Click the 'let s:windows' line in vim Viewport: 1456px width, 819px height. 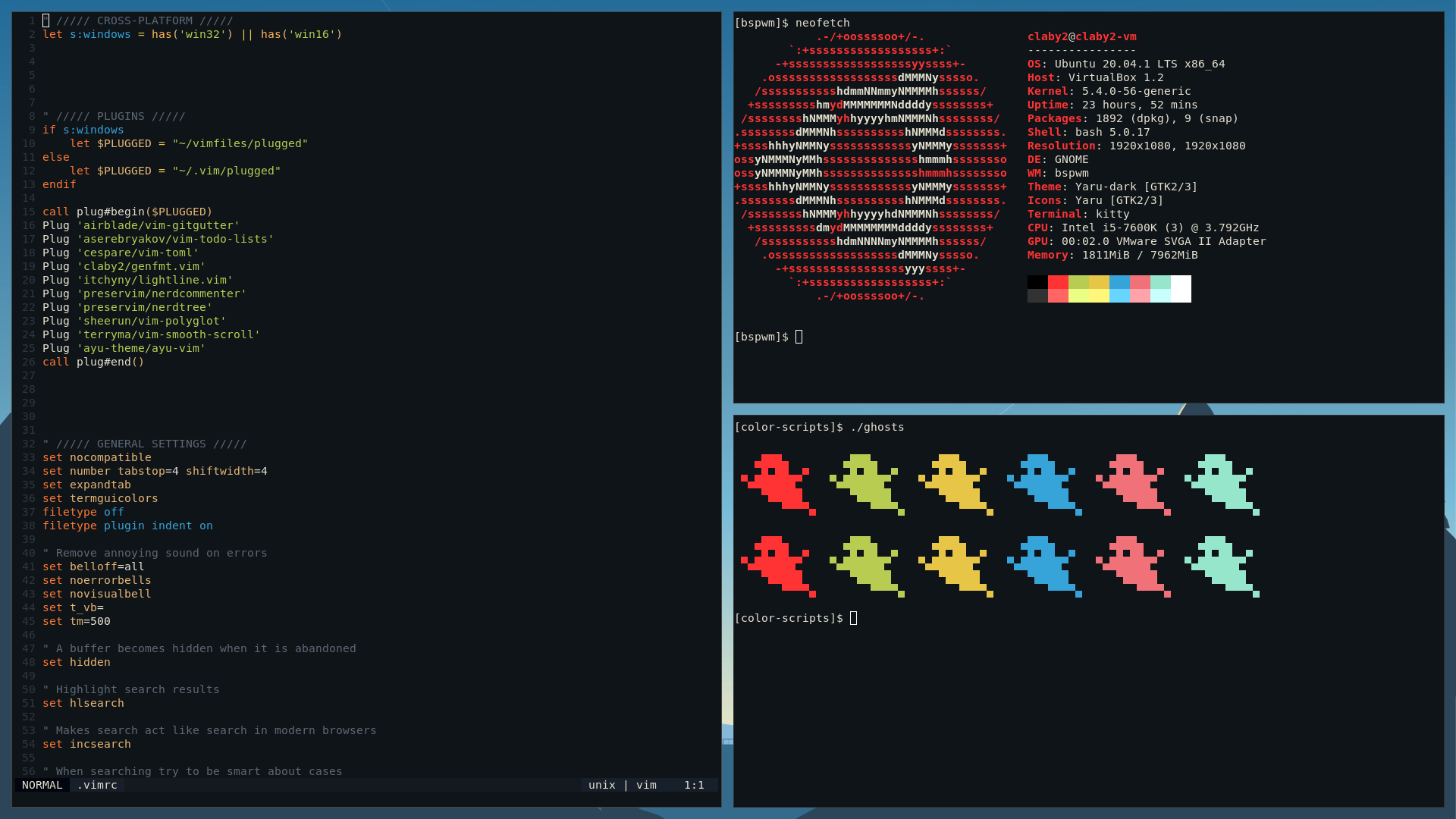193,34
